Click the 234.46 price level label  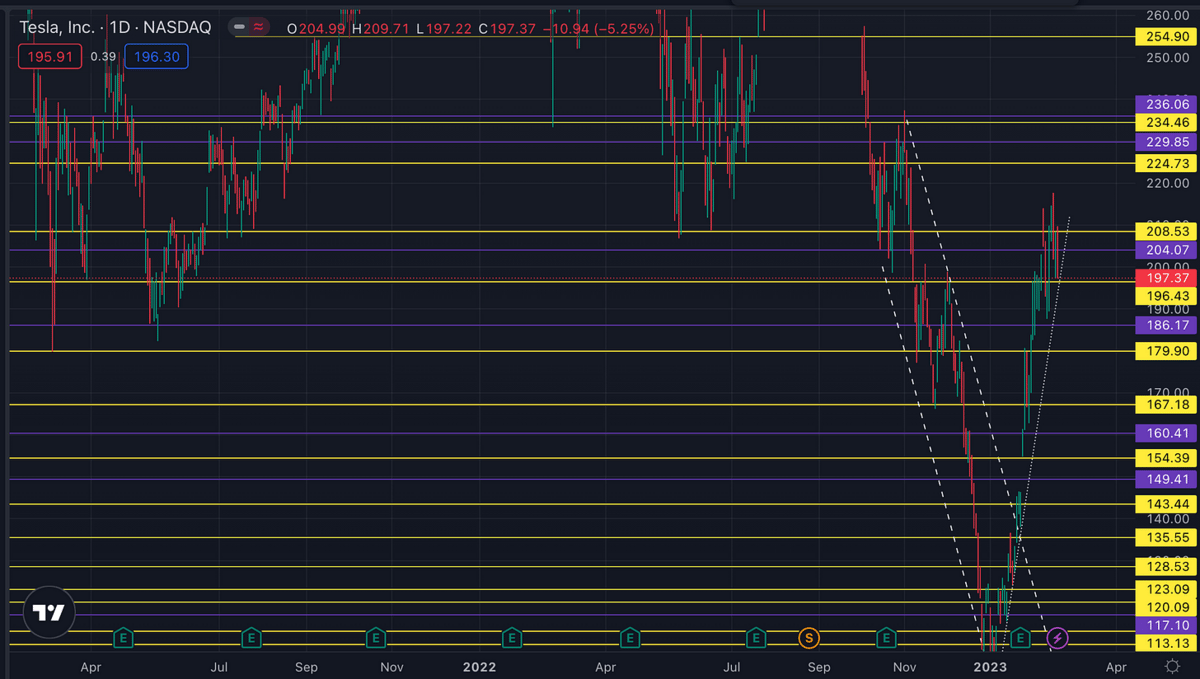(1165, 122)
